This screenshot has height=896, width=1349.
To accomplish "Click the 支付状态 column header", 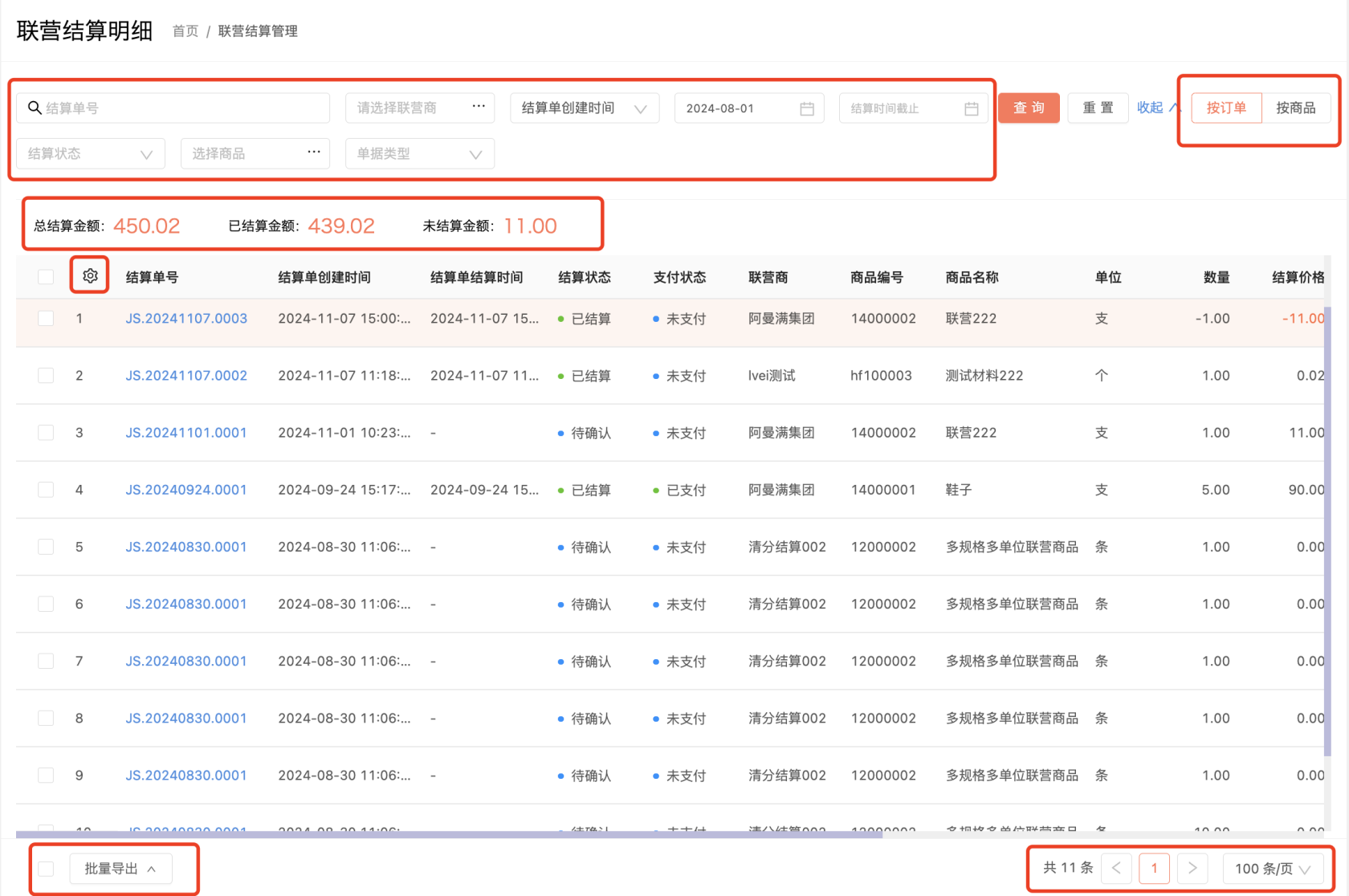I will (679, 277).
